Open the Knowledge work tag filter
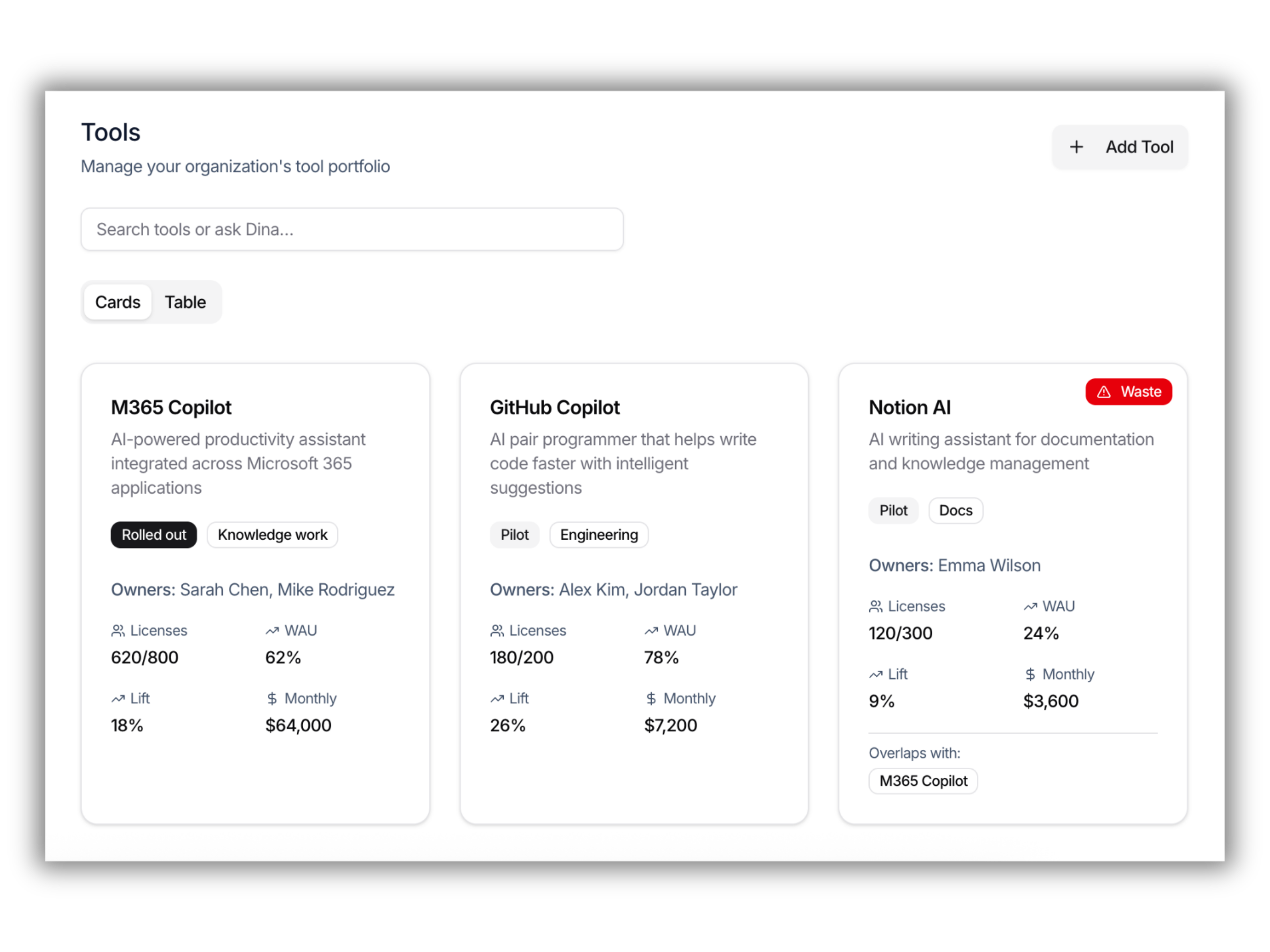Screen dimensions: 1270x952 272,534
